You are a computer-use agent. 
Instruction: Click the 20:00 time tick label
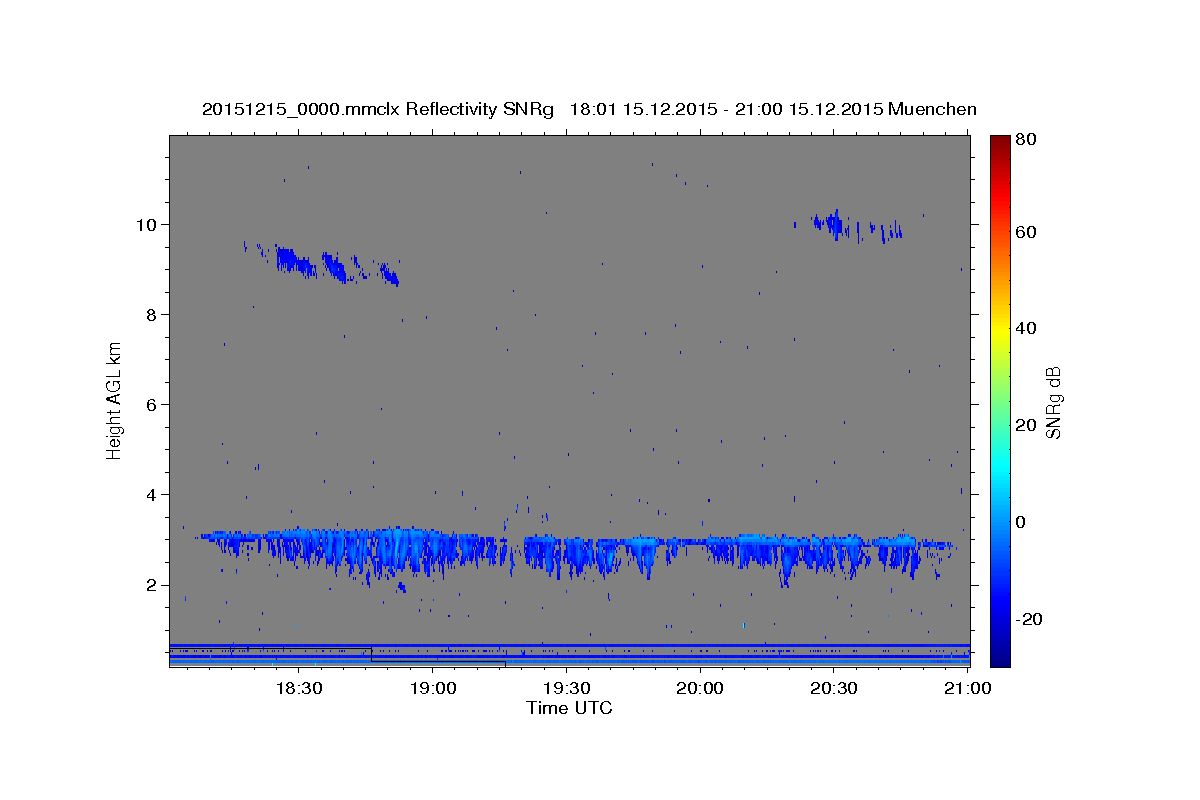pyautogui.click(x=700, y=688)
